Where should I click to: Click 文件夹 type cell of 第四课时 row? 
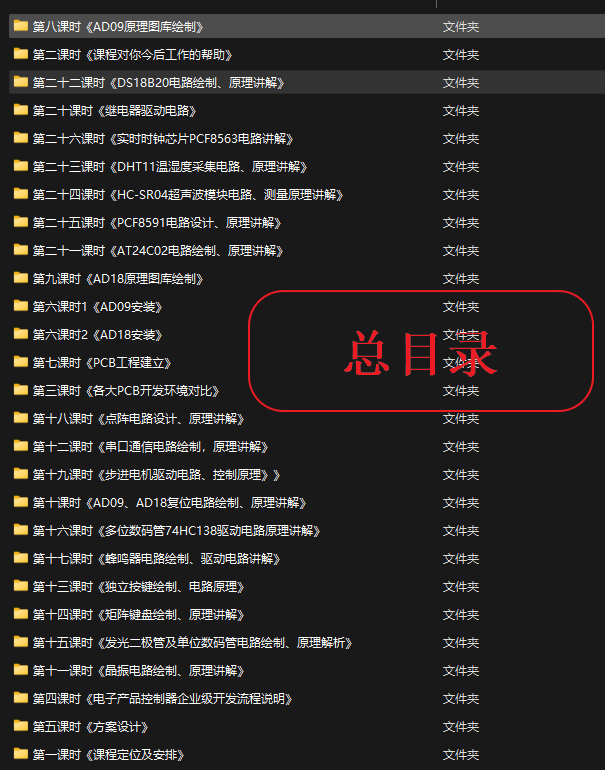tap(461, 698)
